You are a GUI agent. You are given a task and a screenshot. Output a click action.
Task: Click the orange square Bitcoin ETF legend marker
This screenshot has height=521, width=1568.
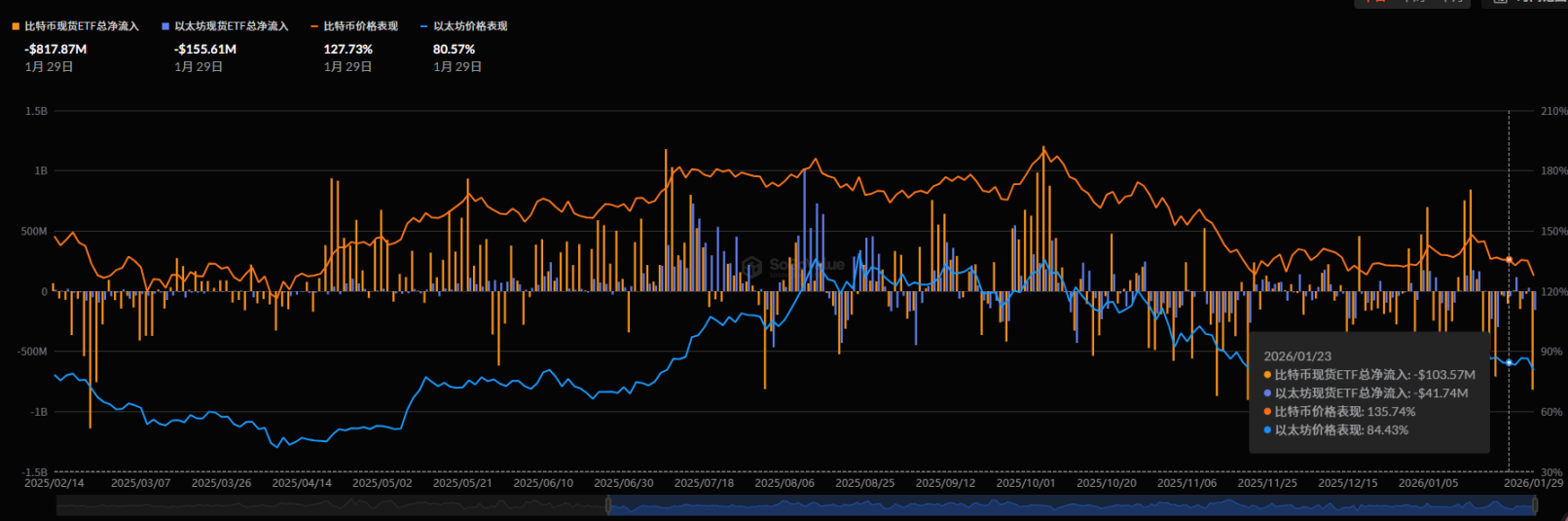pos(16,26)
